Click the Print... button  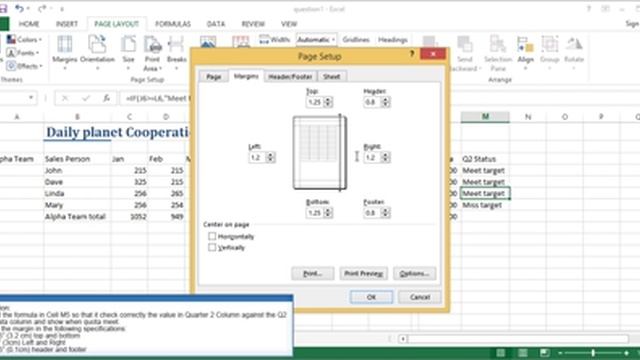click(x=313, y=273)
